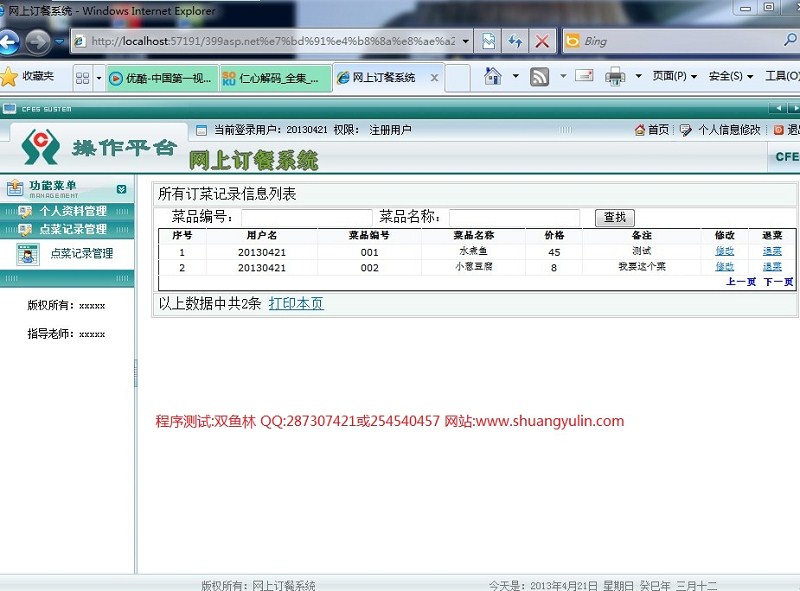Screen dimensions: 800x591
Task: Click 退菜 for the 小葱豆腐 row
Action: coord(772,266)
